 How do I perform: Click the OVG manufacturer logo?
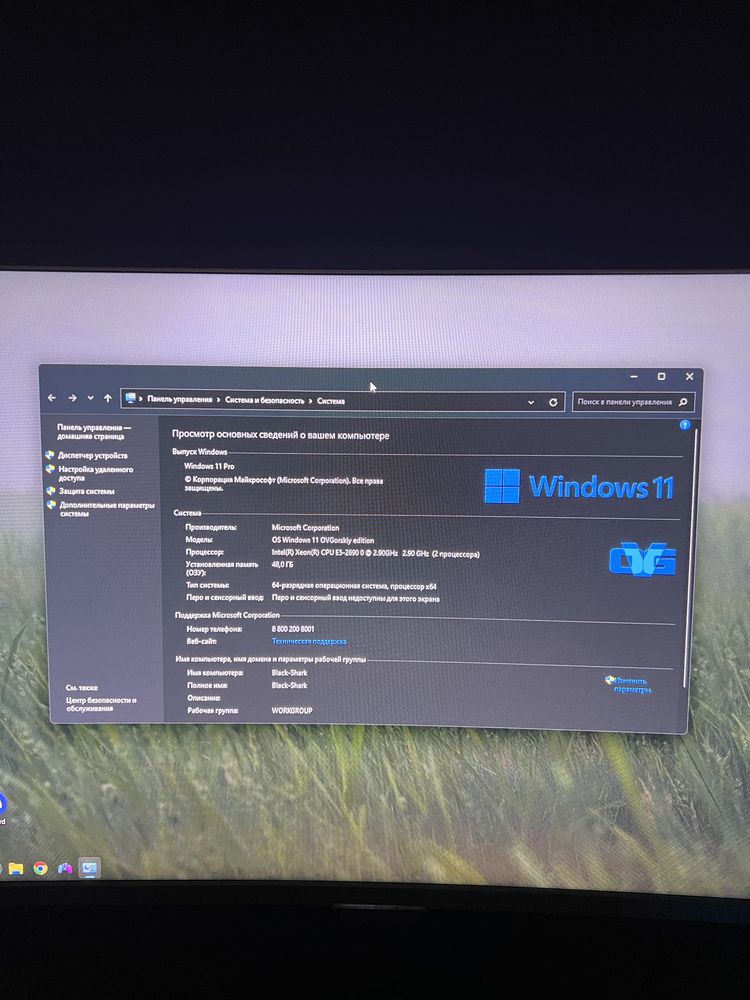(642, 559)
